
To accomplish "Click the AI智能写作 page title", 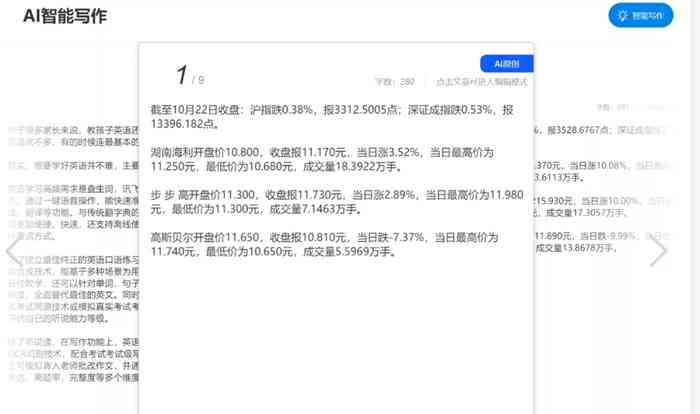I will tap(65, 16).
